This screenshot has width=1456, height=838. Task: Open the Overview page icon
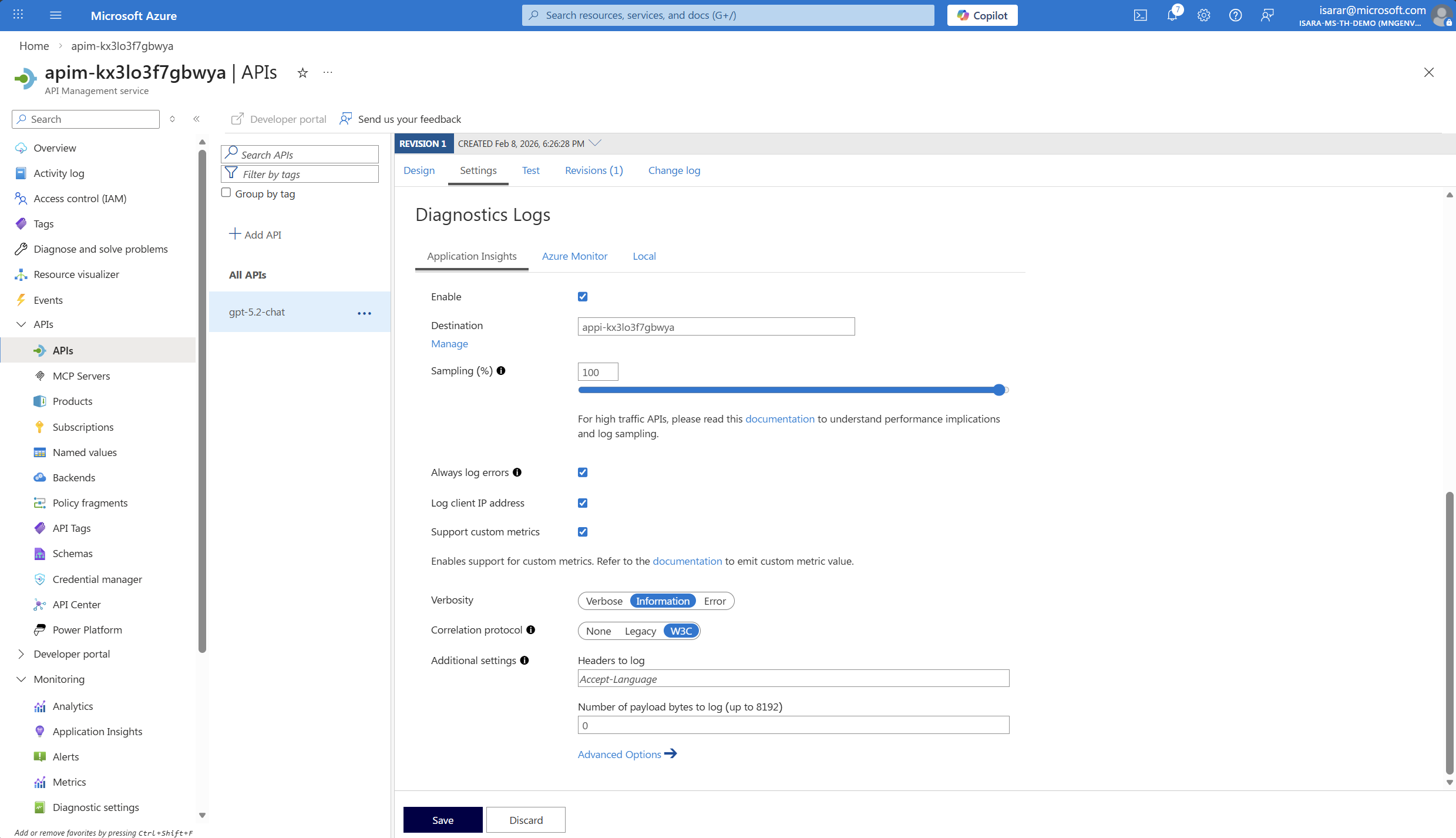(21, 148)
